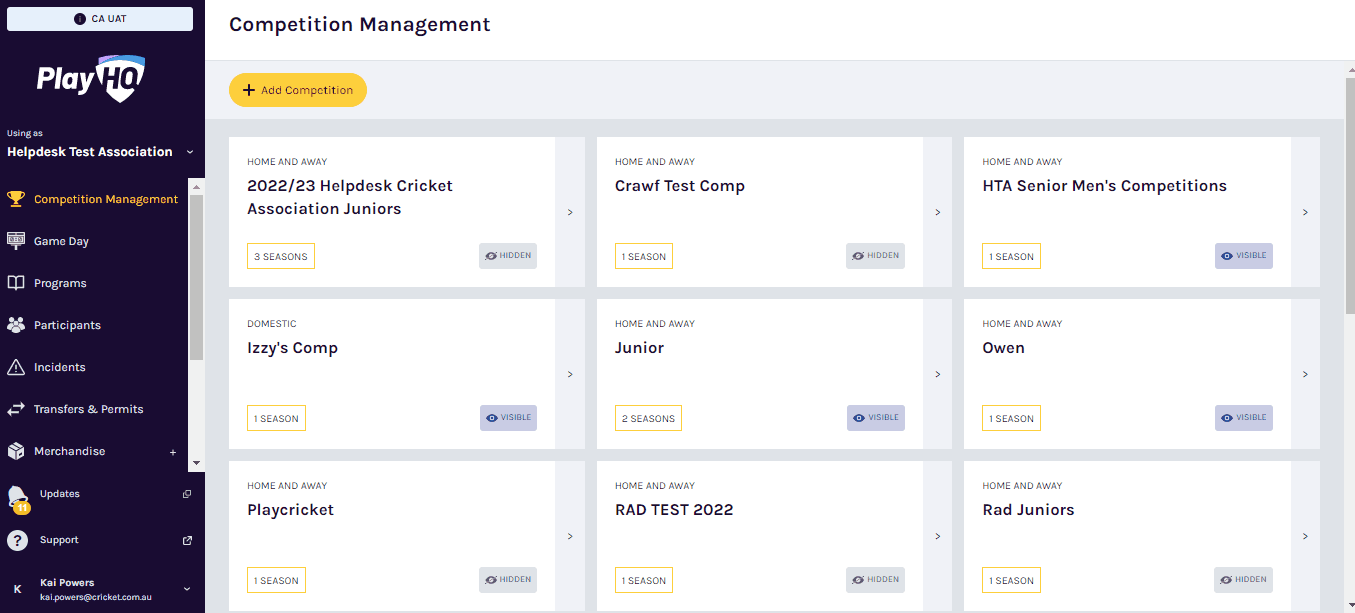The height and width of the screenshot is (613, 1355).
Task: Open the Updates notification bell icon
Action: (x=18, y=497)
